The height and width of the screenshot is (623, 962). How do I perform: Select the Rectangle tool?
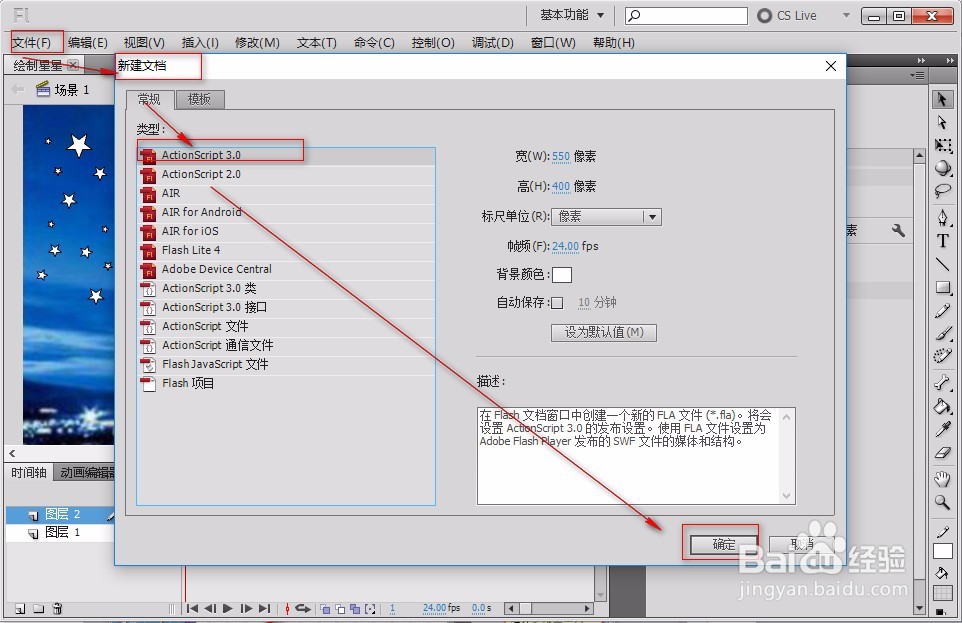(942, 287)
